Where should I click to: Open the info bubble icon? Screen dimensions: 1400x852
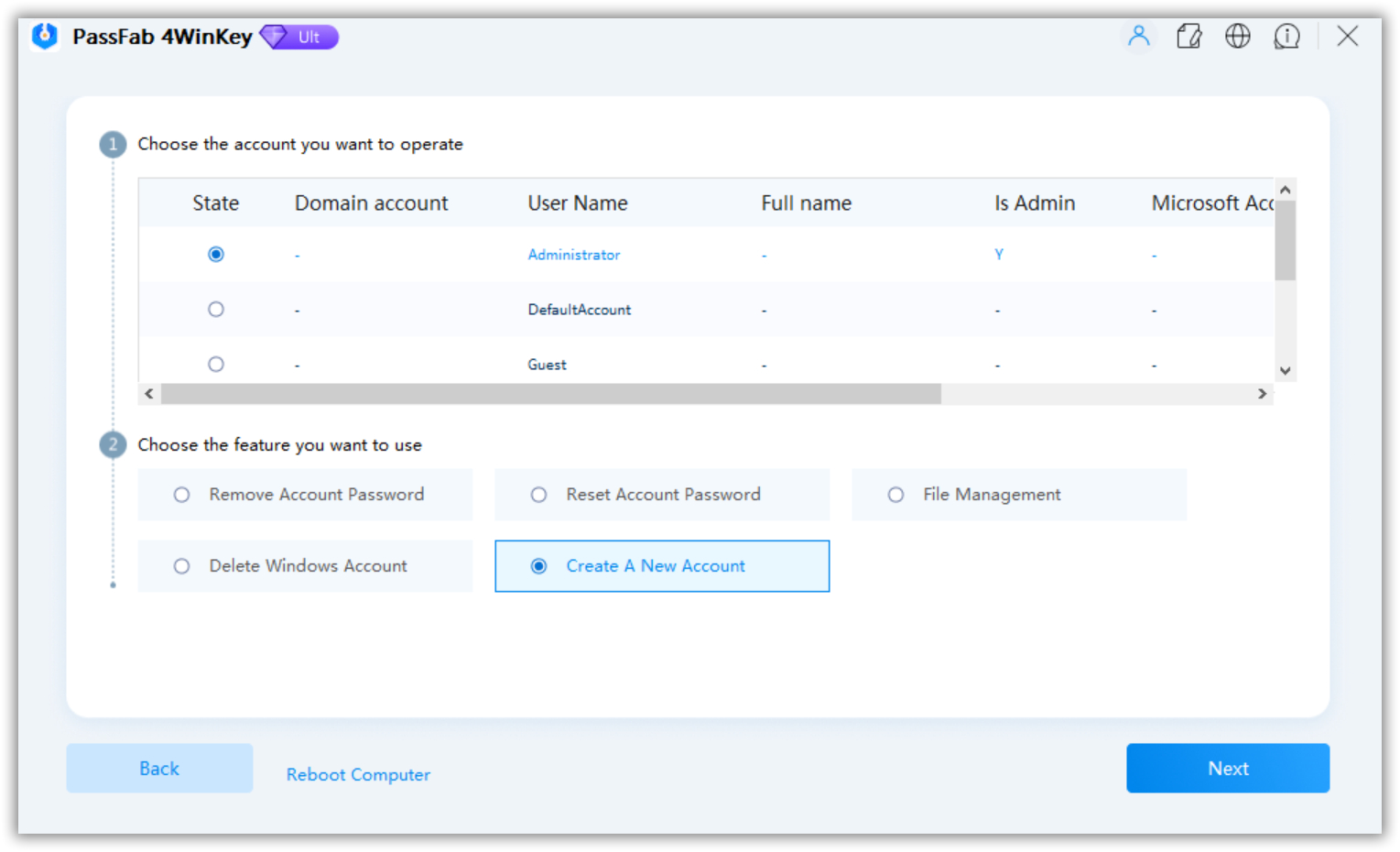(x=1286, y=37)
